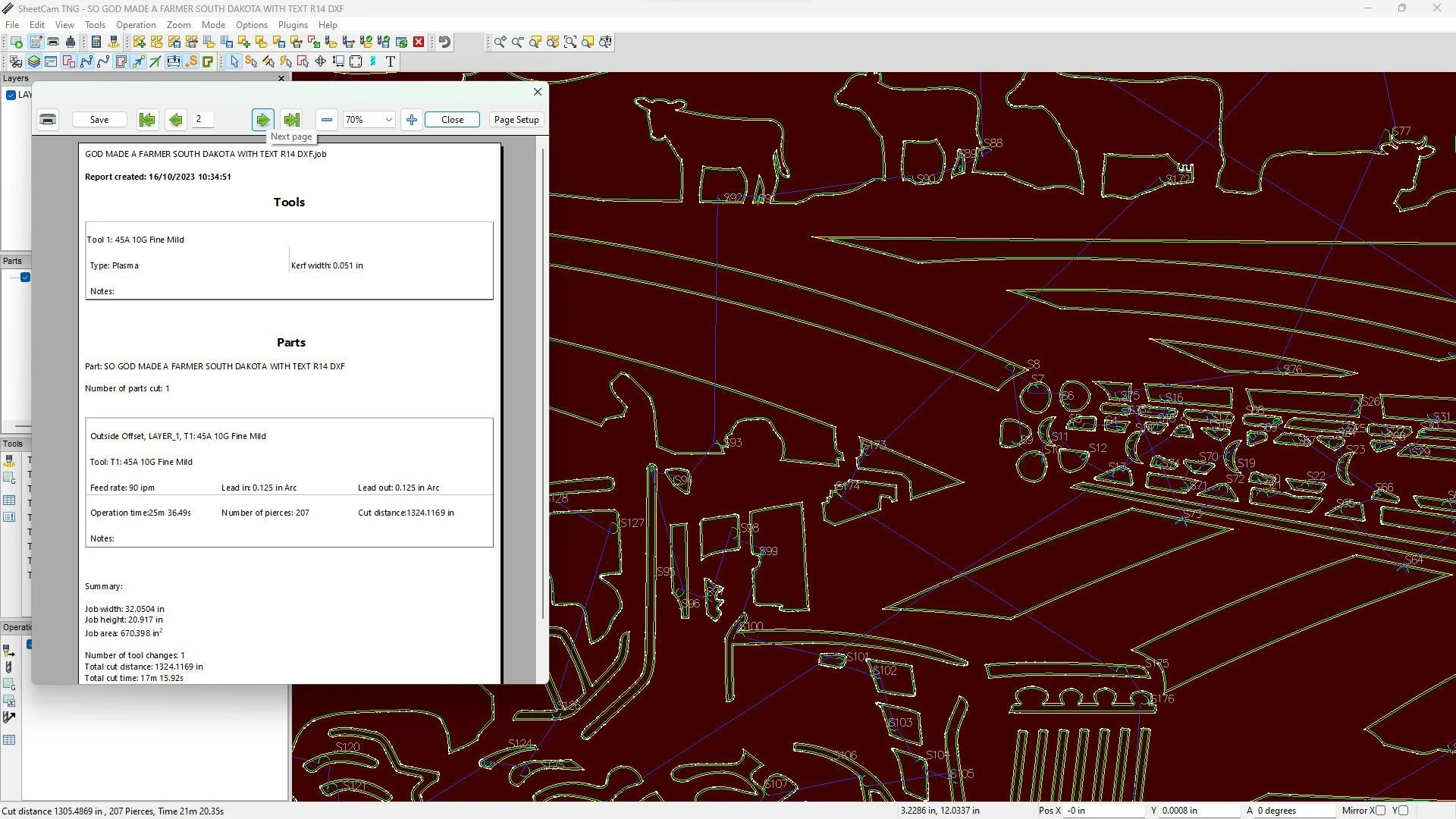
Task: Click the zoom in magnifier toolbar icon
Action: pyautogui.click(x=500, y=42)
